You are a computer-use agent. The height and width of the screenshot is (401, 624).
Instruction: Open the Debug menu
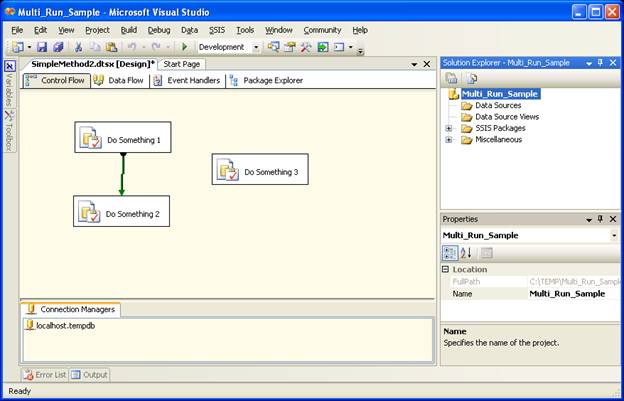[159, 30]
